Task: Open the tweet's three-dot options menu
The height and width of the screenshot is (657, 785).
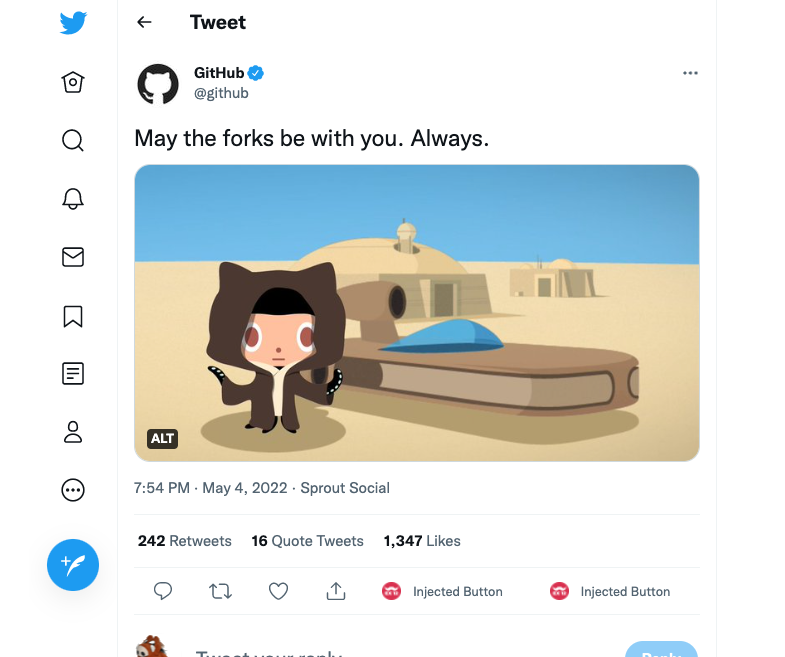Action: [690, 73]
